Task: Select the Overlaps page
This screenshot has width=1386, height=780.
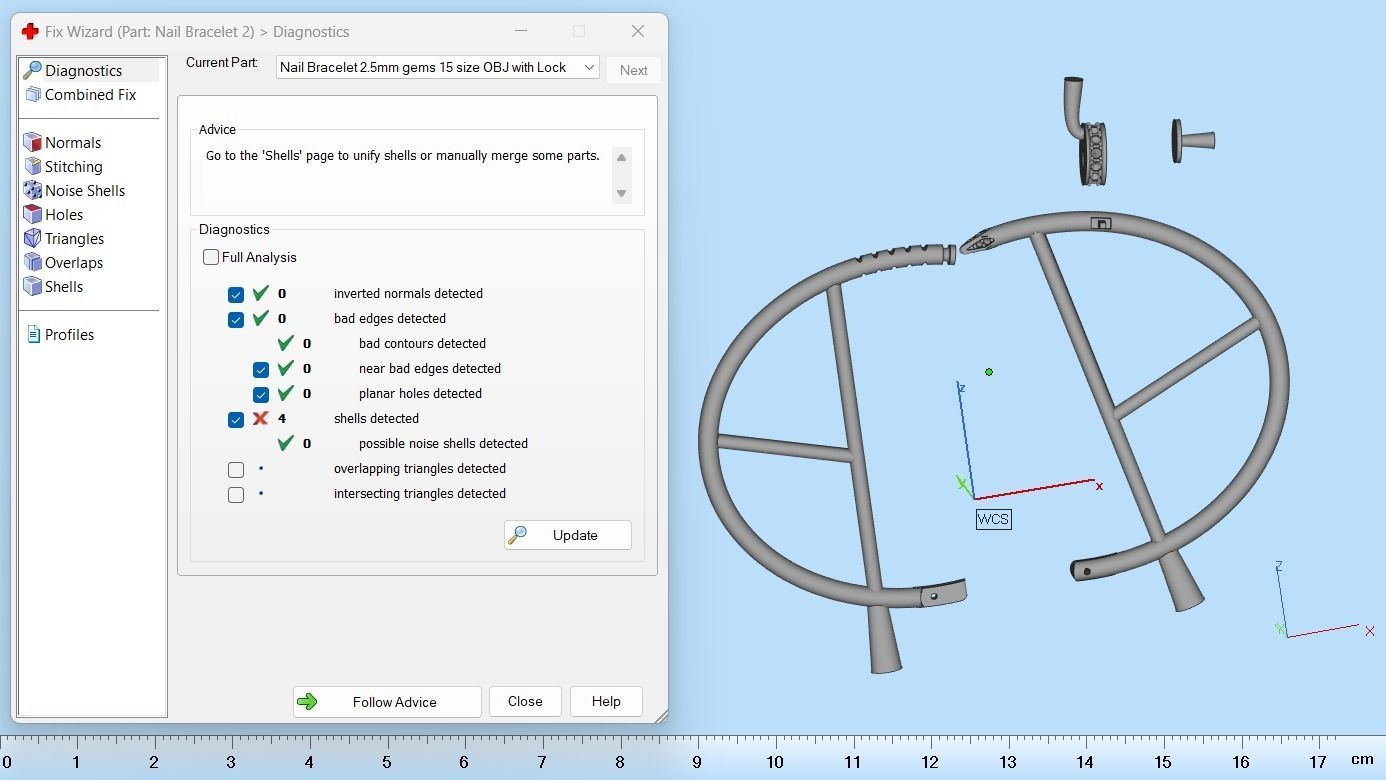Action: click(x=73, y=262)
